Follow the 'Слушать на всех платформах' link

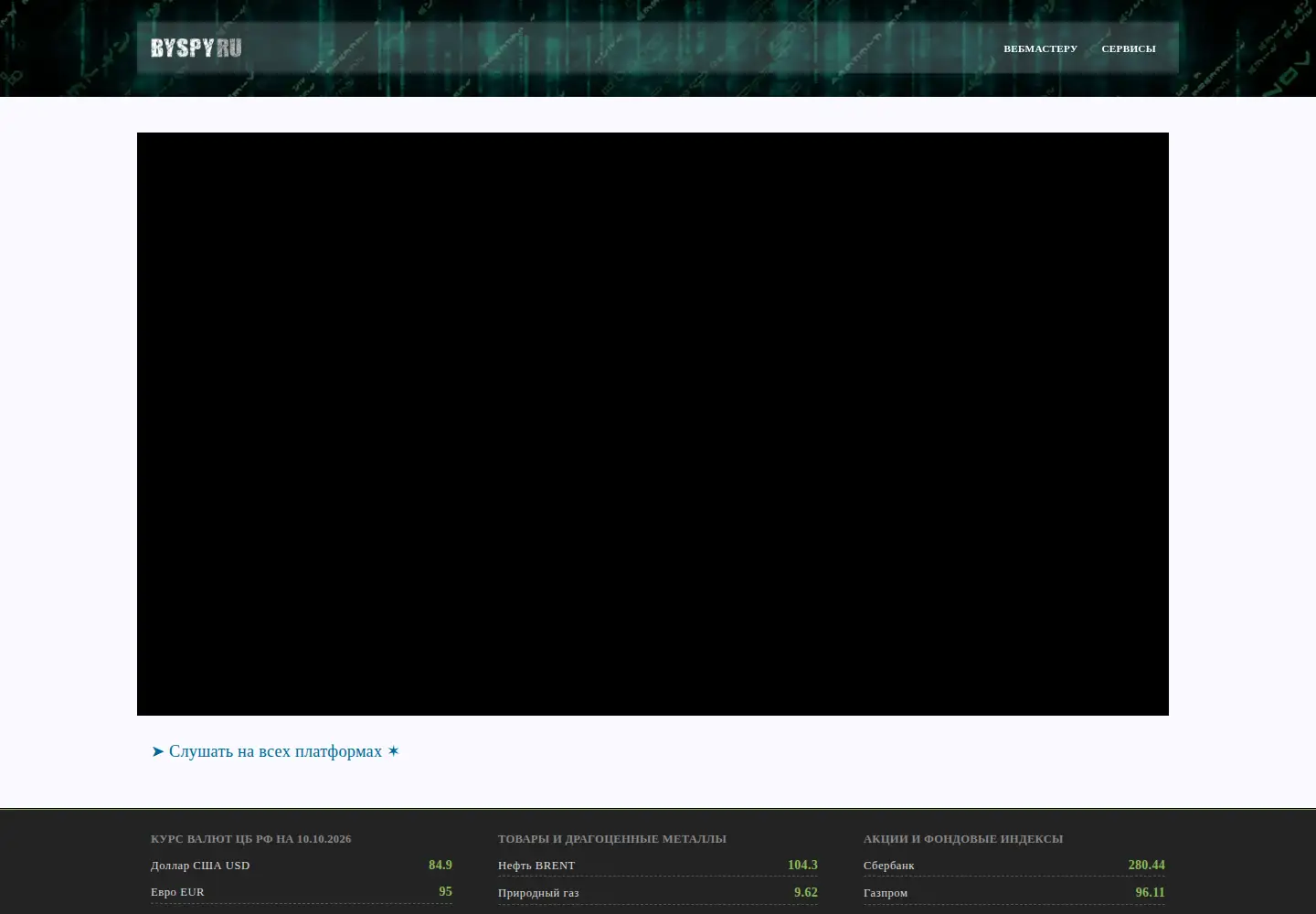click(x=275, y=751)
